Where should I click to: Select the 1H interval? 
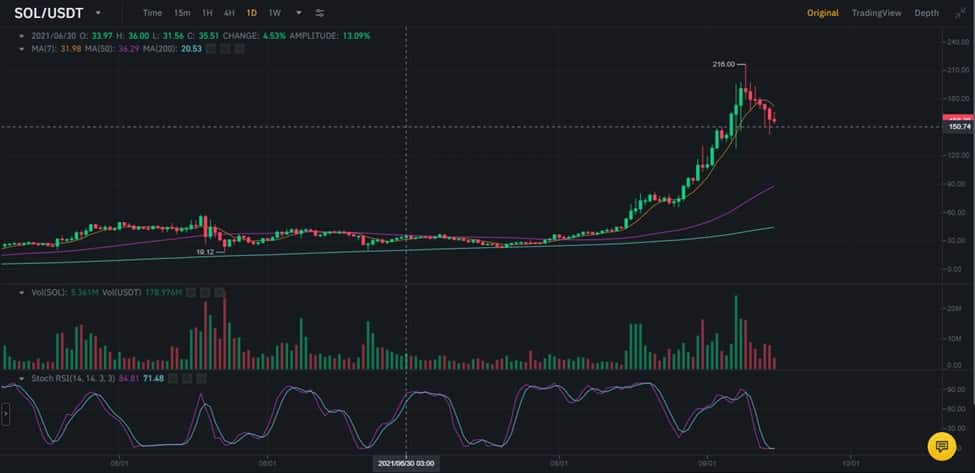coord(207,12)
